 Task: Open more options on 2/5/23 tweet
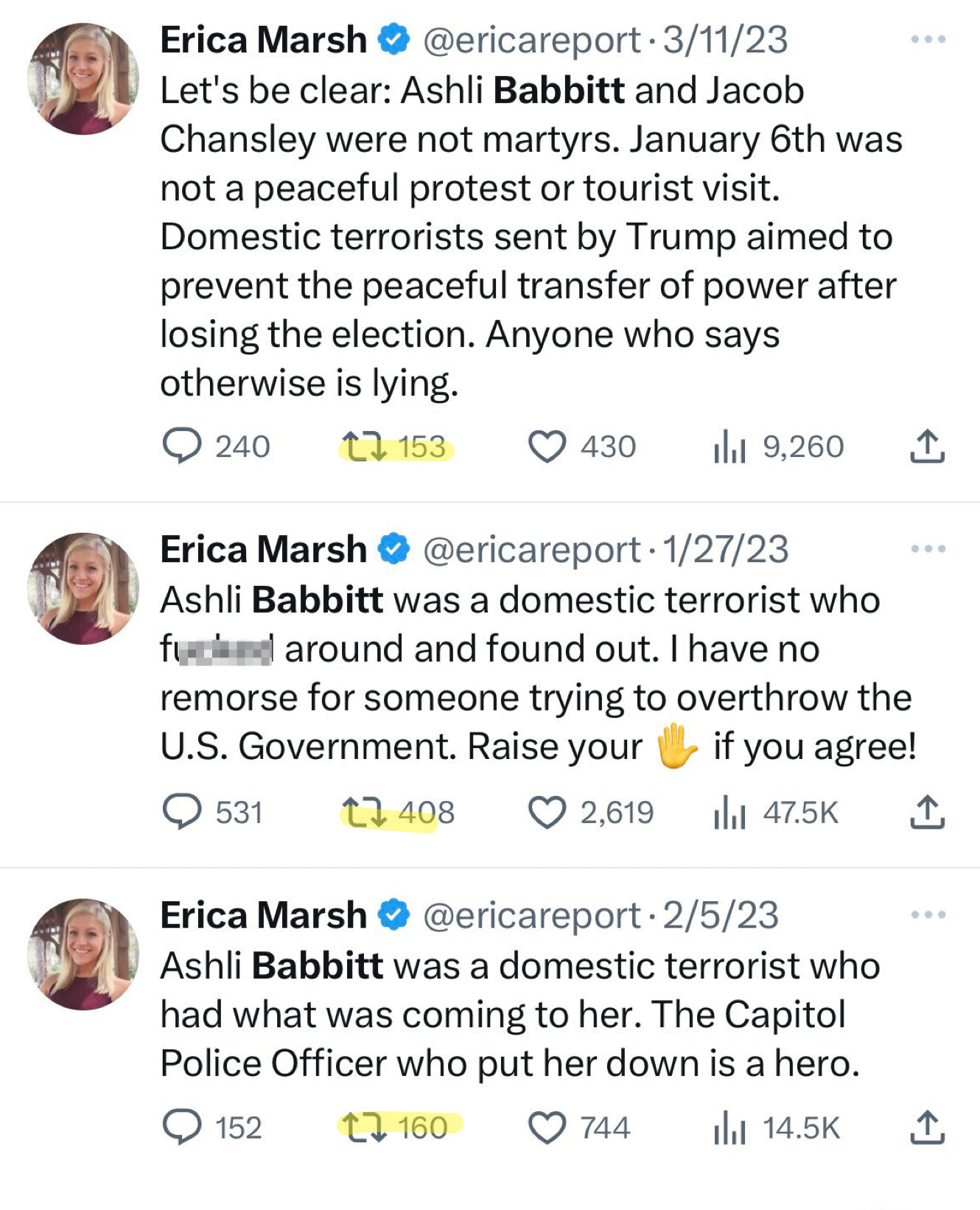pyautogui.click(x=928, y=915)
